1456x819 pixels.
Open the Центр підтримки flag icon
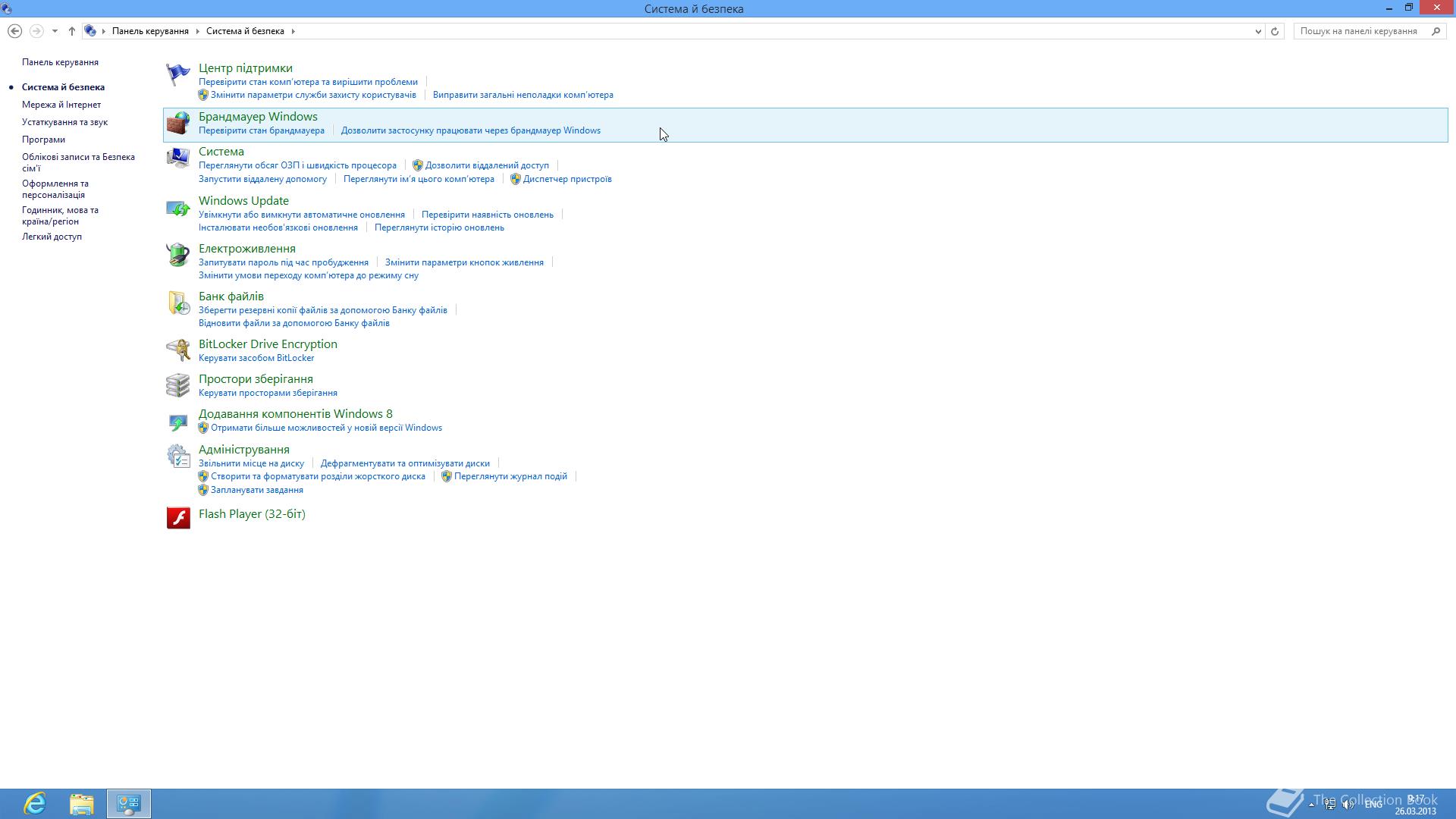coord(178,74)
